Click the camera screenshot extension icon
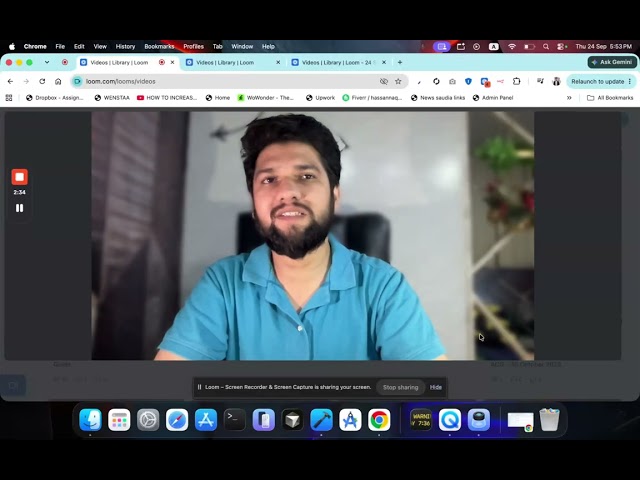The width and height of the screenshot is (640, 480). [452, 82]
